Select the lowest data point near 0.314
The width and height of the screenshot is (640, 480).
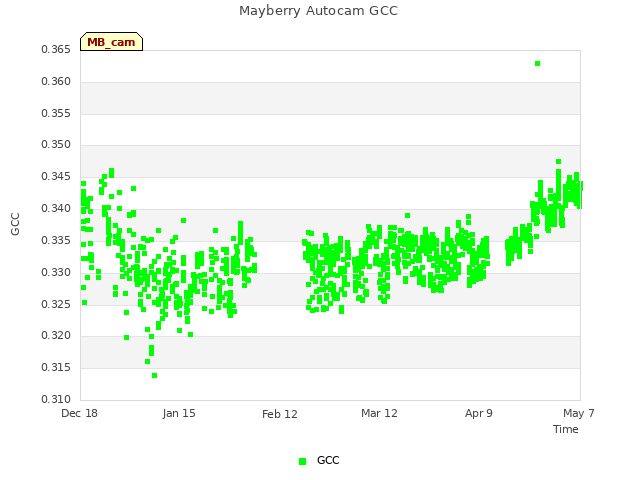tap(154, 376)
